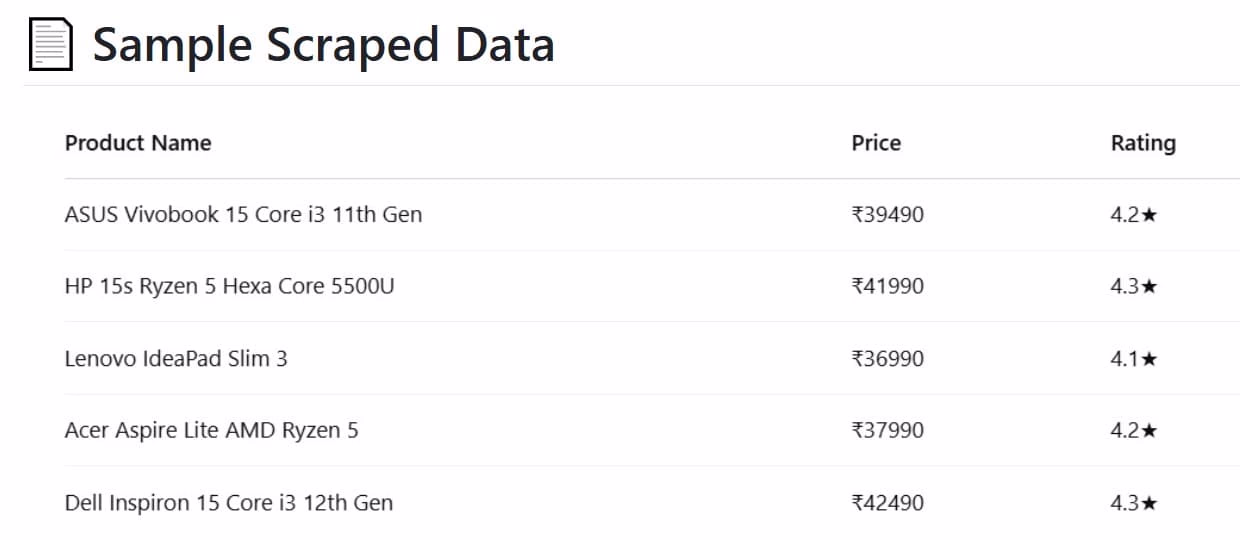Viewport: 1240px width, 540px height.
Task: Click the ₹39490 price cell
Action: point(887,214)
